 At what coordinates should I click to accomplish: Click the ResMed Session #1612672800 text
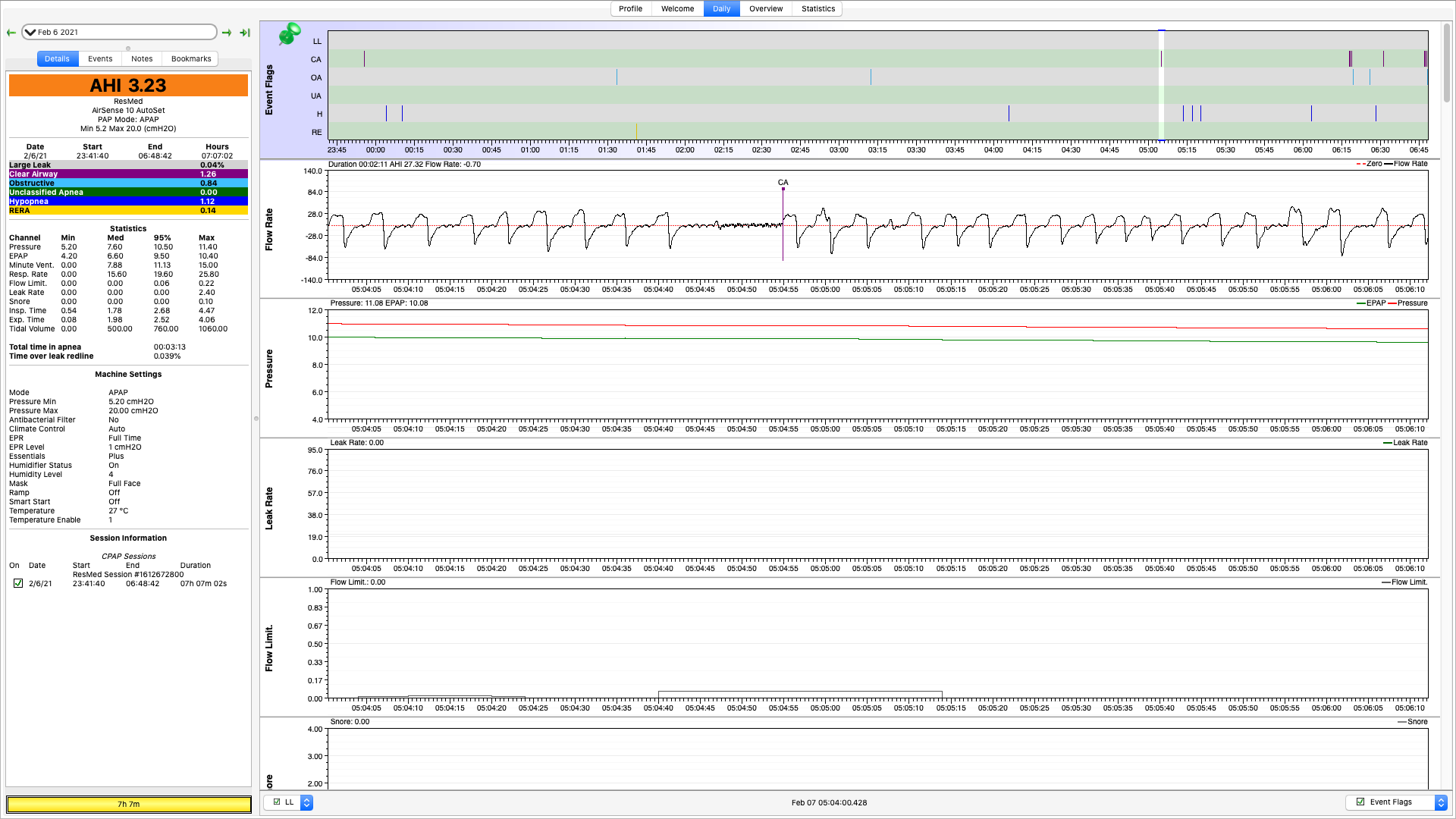click(x=128, y=574)
